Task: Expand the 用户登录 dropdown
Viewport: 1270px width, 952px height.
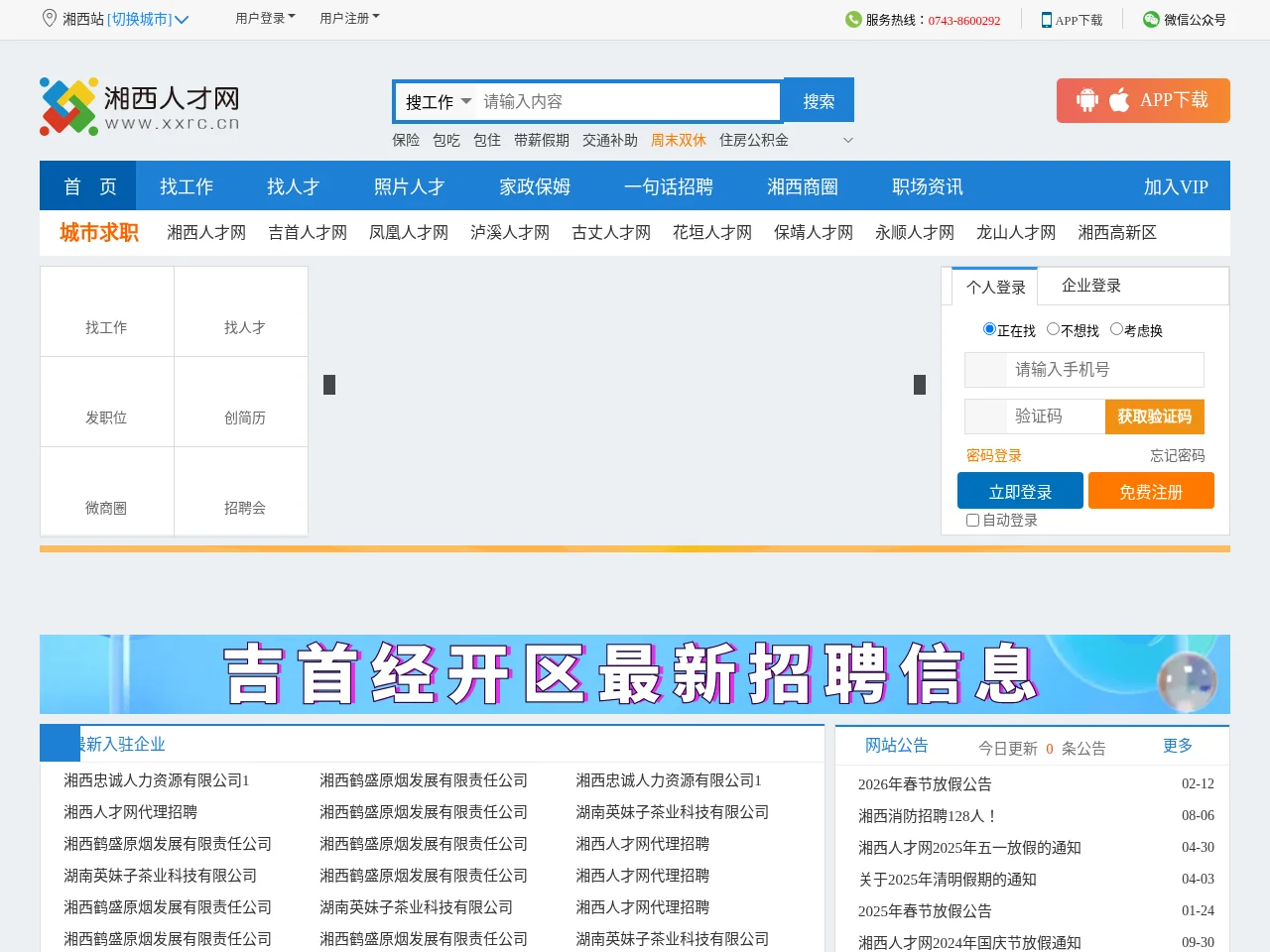Action: coord(265,18)
